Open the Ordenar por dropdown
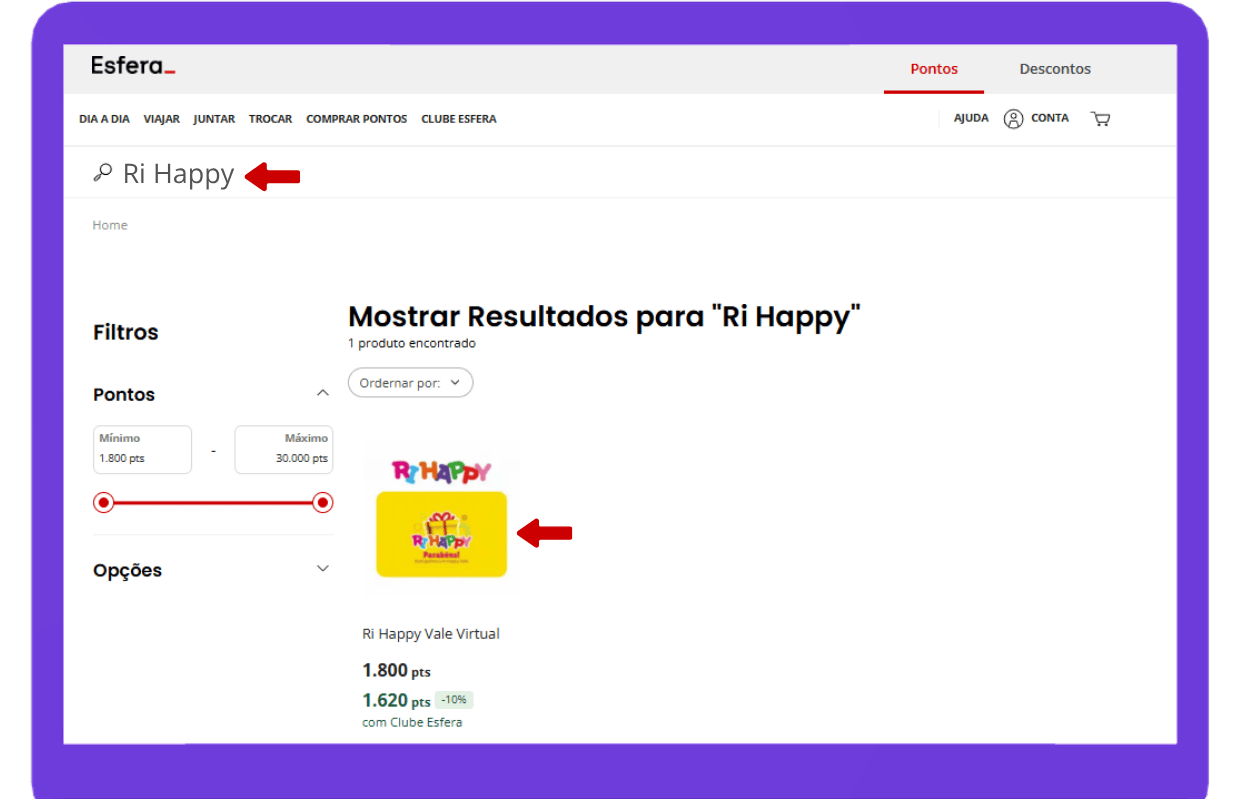 pos(410,383)
